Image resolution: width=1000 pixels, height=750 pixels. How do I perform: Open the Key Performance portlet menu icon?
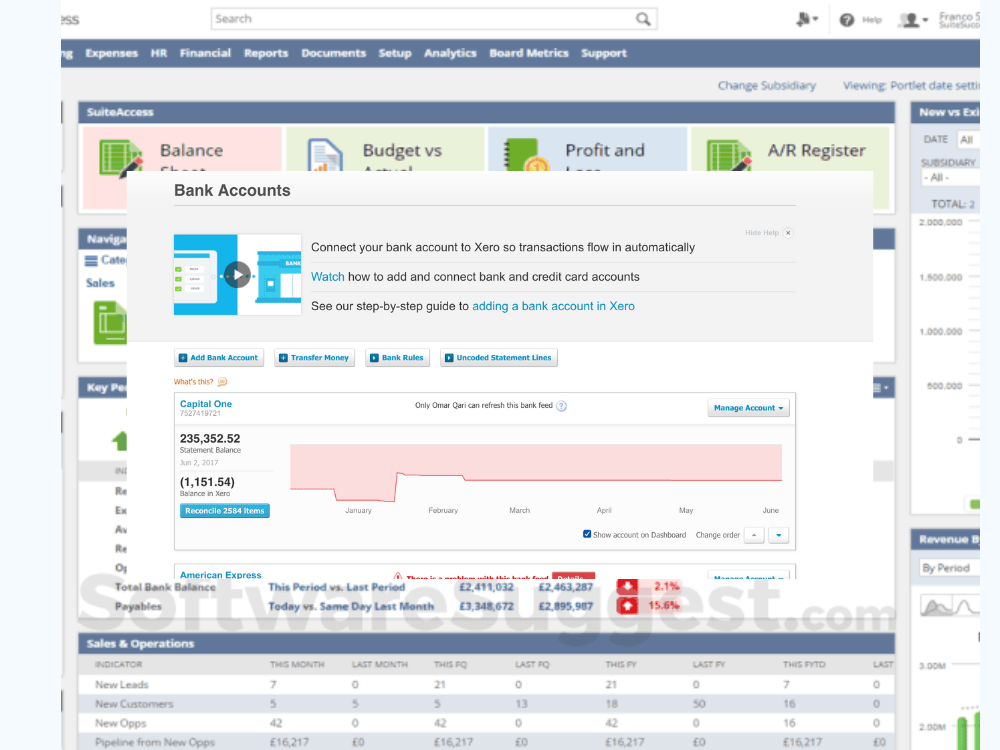pos(881,388)
